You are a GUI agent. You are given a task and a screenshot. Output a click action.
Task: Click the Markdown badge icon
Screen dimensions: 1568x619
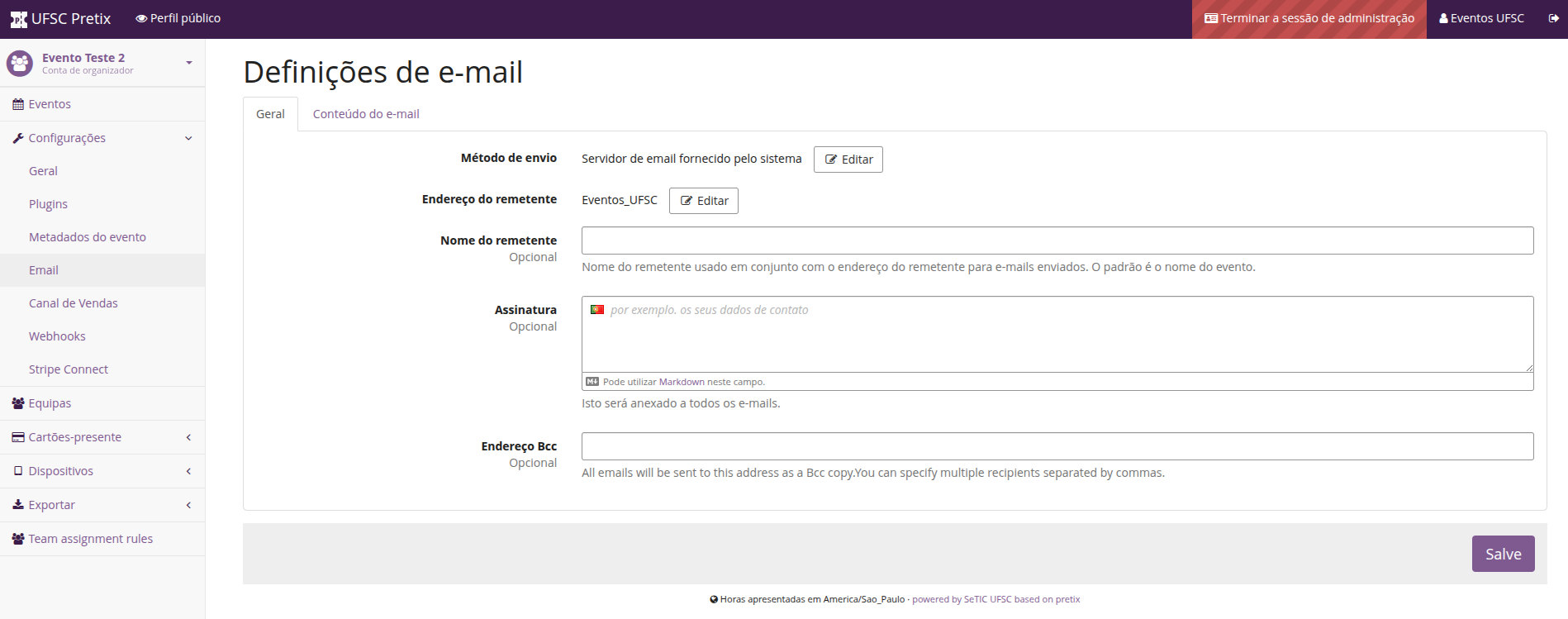592,382
